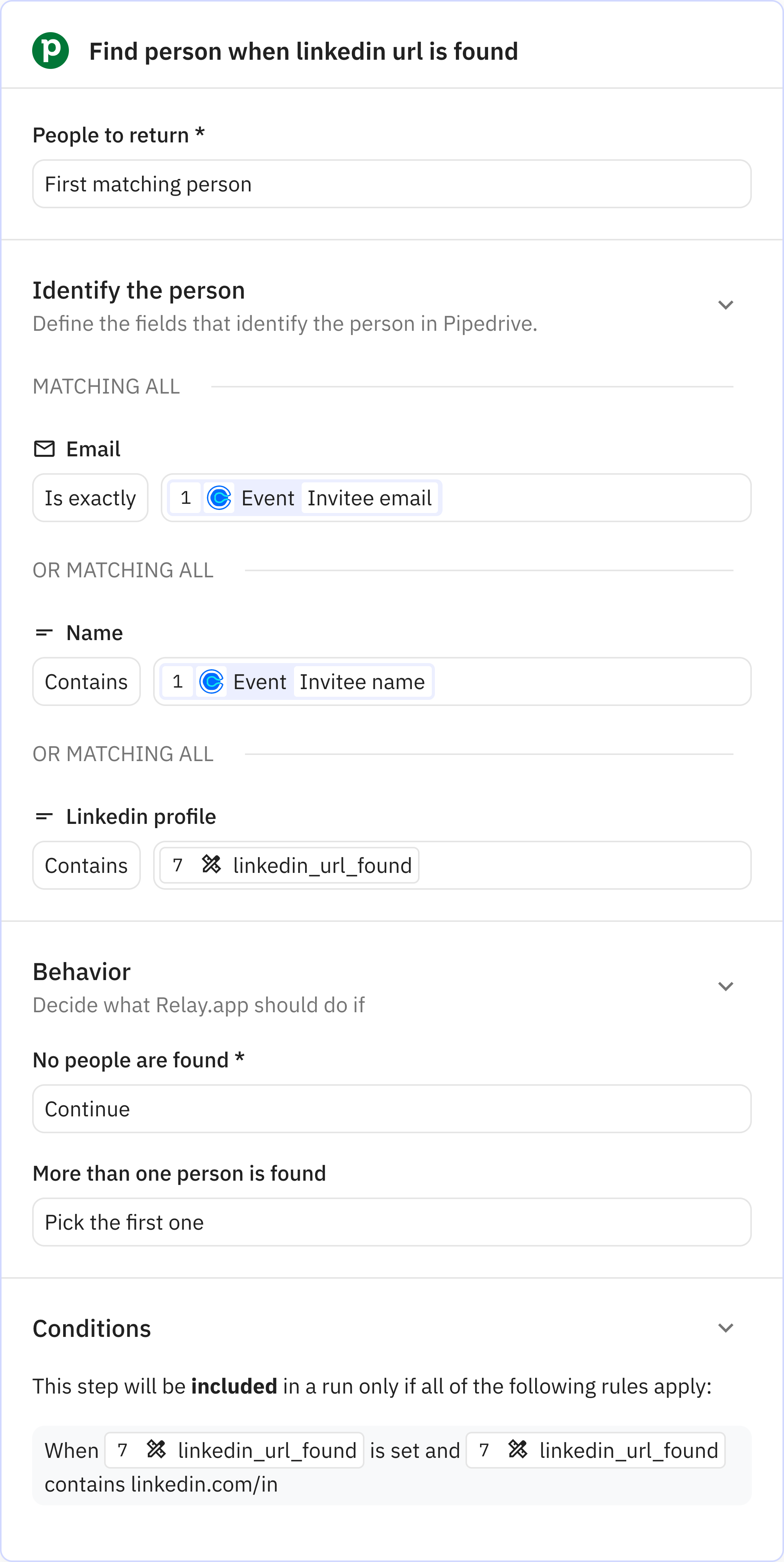Click the Name value input field
784x1562 pixels.
click(x=452, y=681)
